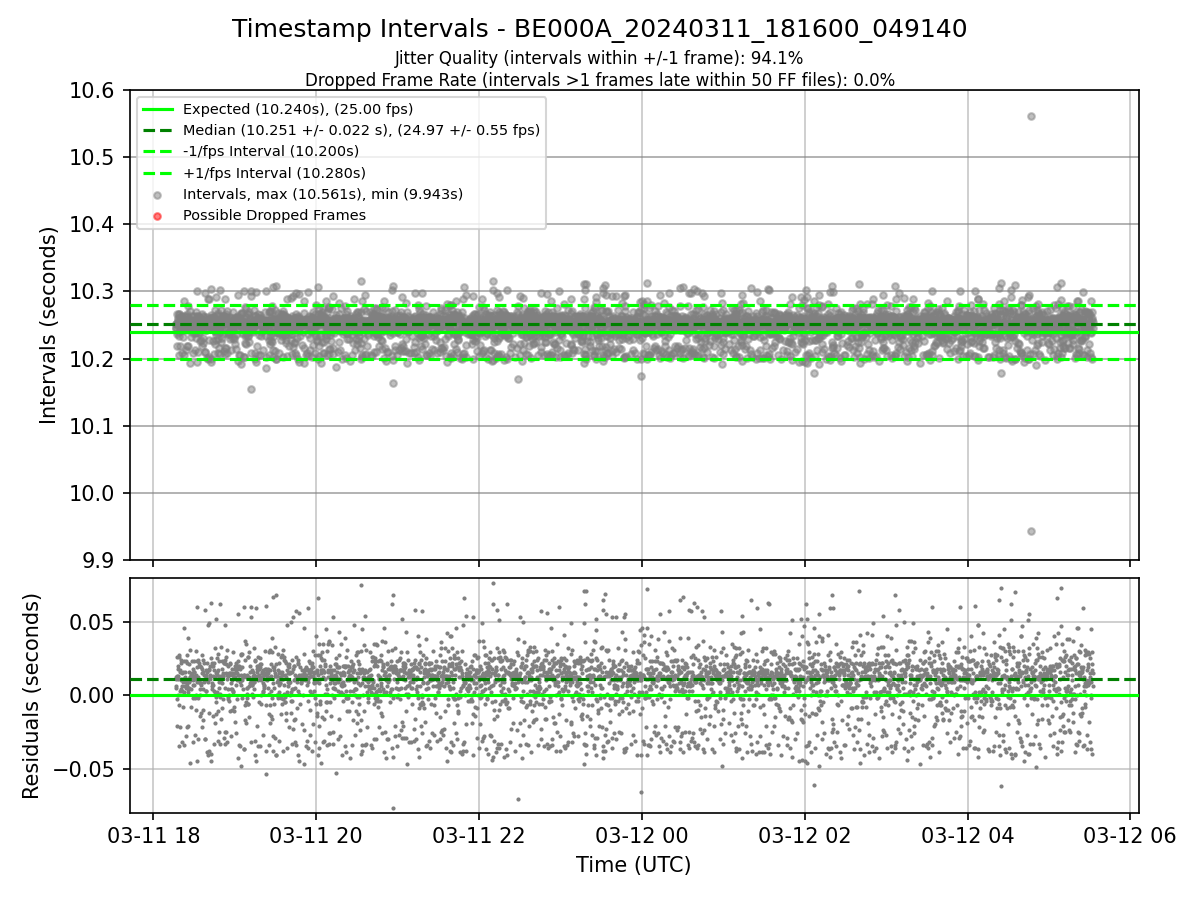Click the gray Intervals legend marker
1200x900 pixels.
158,194
